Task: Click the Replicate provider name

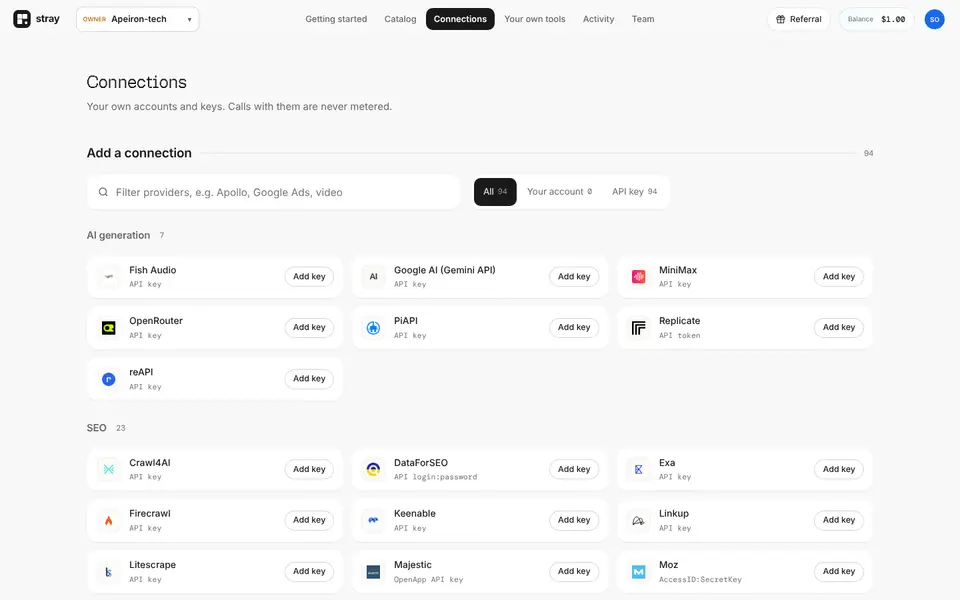Action: [680, 321]
